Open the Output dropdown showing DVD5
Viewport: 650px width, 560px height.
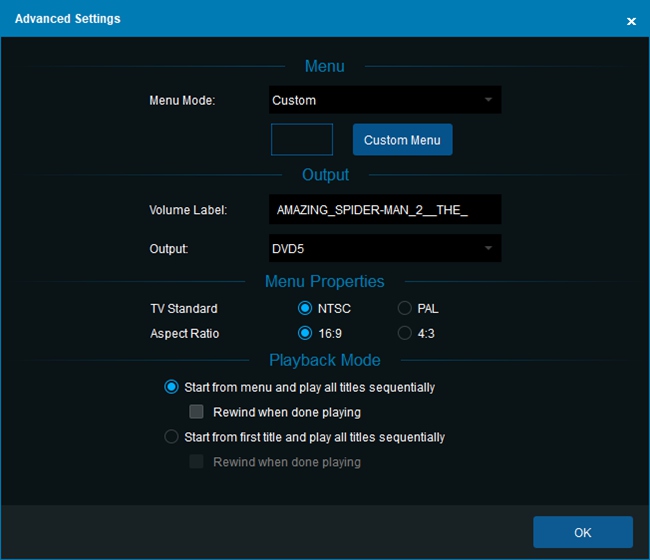385,248
